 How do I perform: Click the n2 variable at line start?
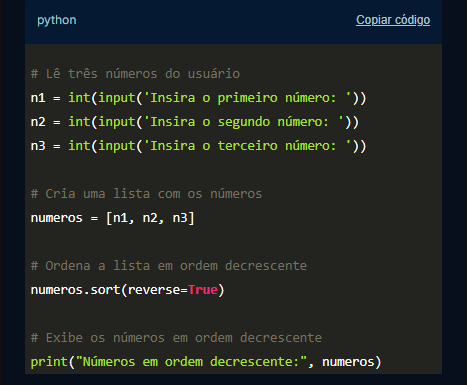coord(38,122)
